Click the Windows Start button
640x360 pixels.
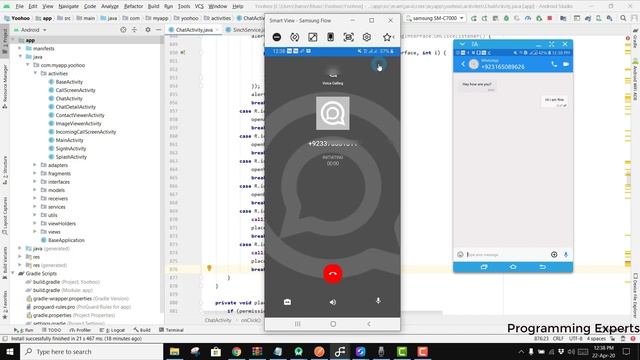10,351
